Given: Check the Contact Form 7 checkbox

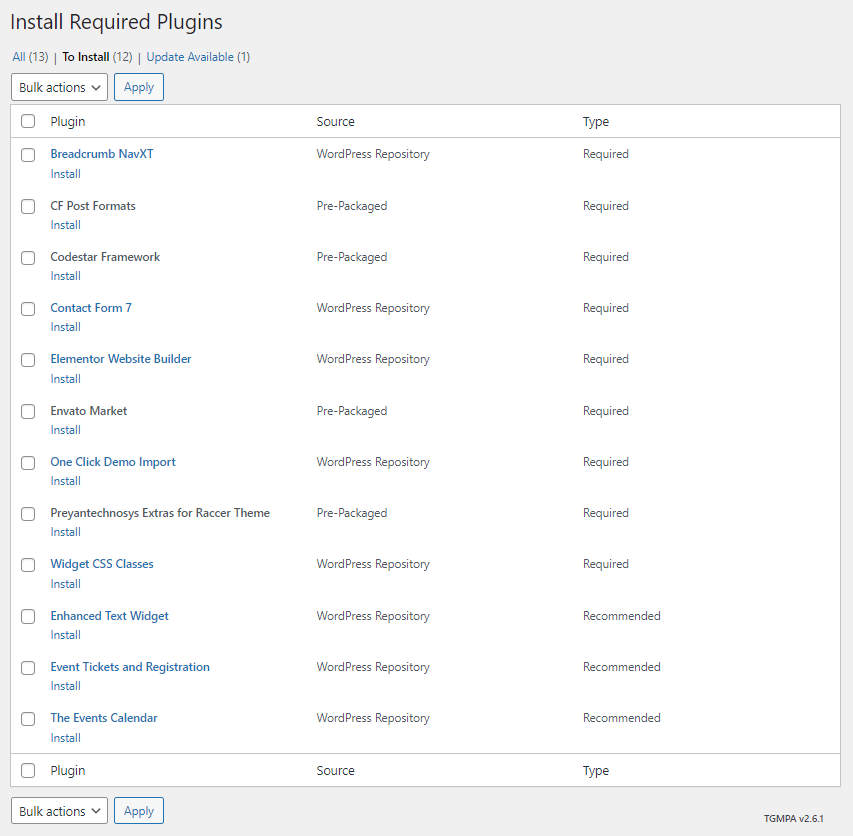Looking at the screenshot, I should [28, 308].
